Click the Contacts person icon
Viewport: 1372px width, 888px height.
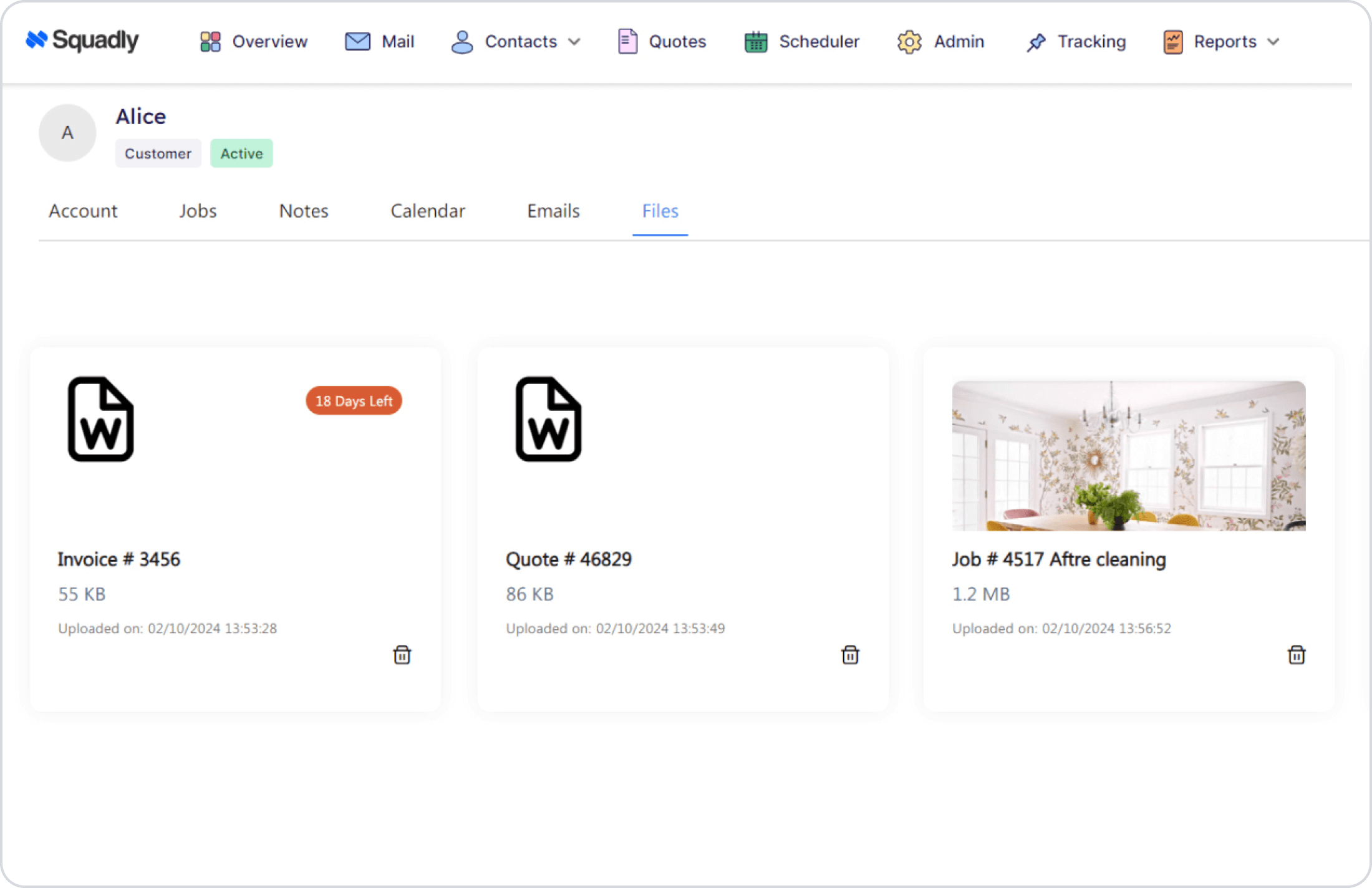coord(461,42)
